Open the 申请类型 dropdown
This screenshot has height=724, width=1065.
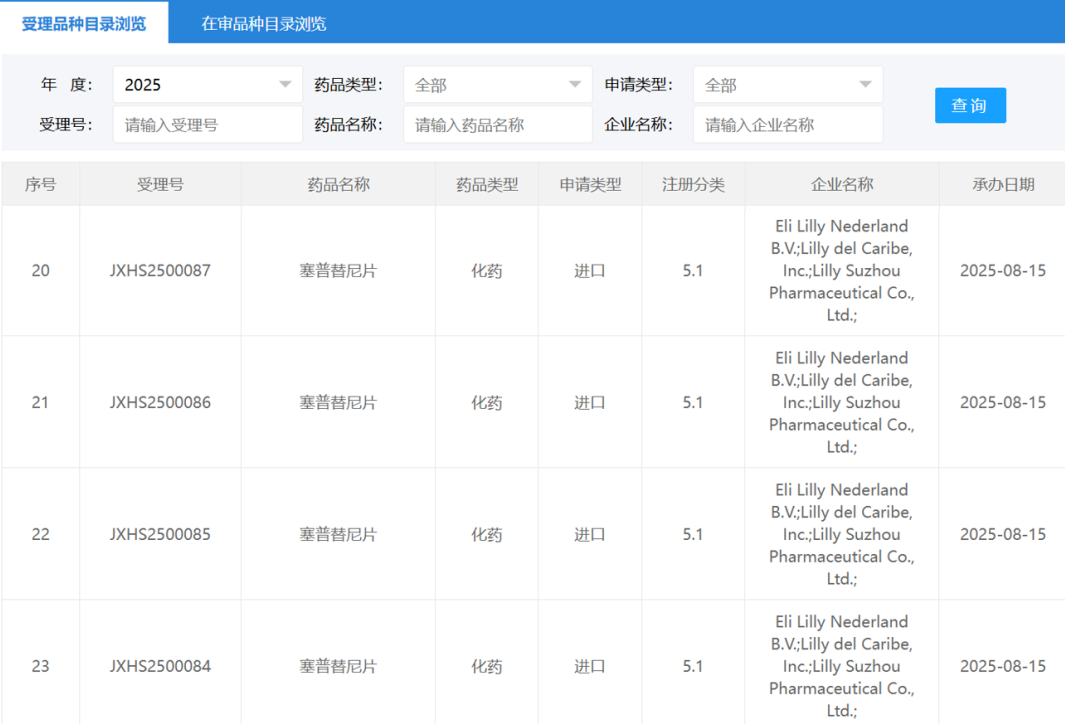click(787, 85)
